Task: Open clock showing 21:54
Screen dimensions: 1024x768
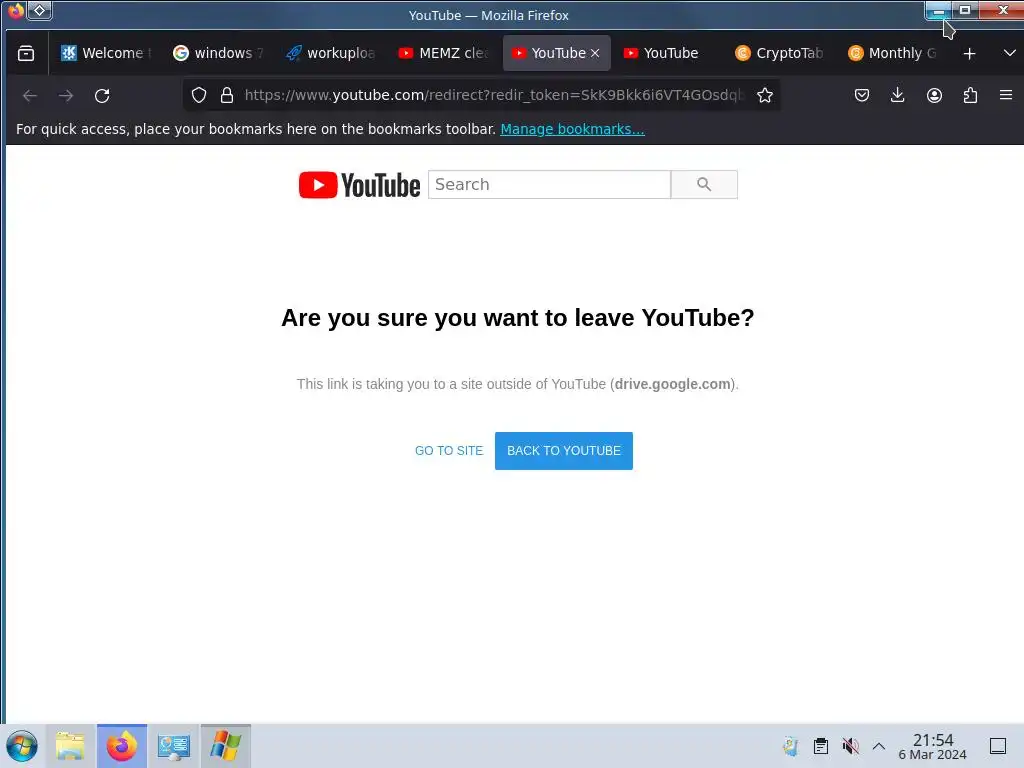Action: pos(933,746)
